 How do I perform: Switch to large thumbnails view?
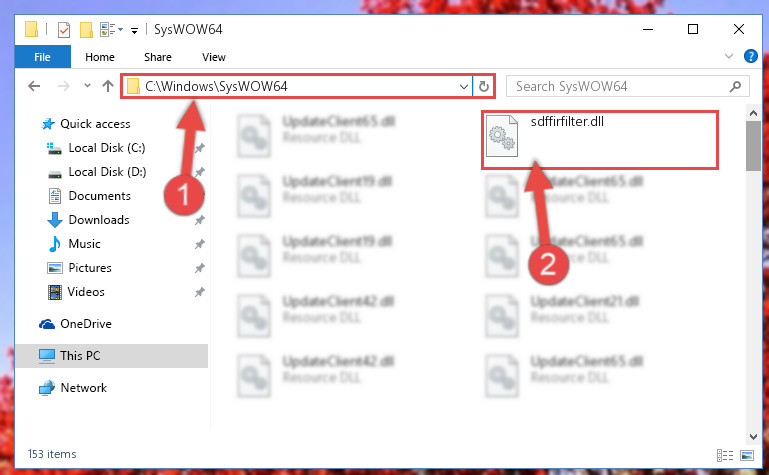(747, 455)
